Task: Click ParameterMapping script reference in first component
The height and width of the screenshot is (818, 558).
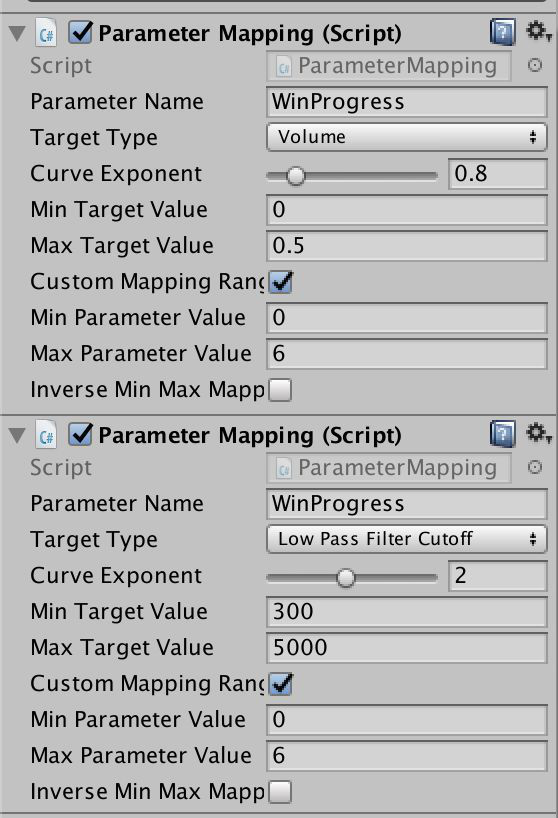Action: point(389,66)
